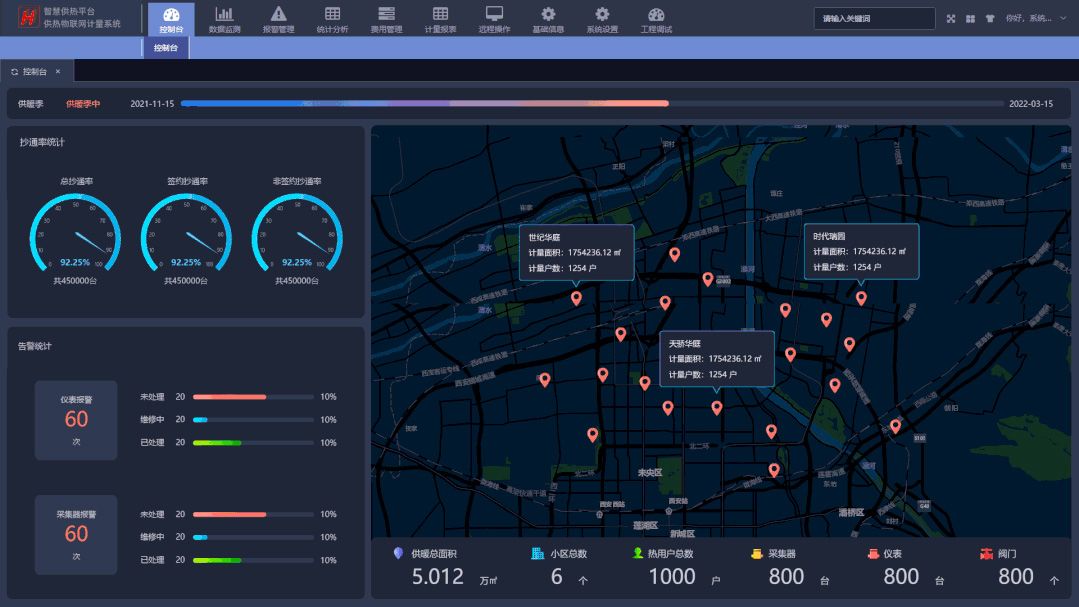Click the 仪表报警 60 次 card
The height and width of the screenshot is (607, 1079).
pyautogui.click(x=76, y=420)
